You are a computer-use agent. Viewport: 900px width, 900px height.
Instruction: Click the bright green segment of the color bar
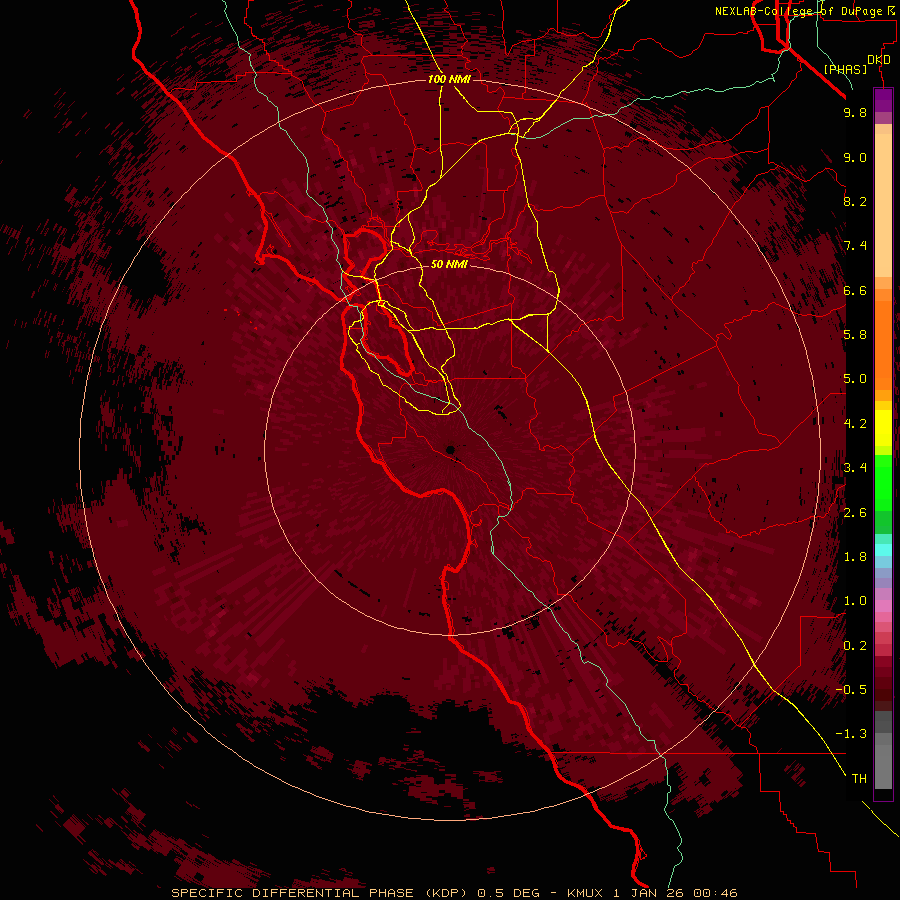click(x=883, y=482)
